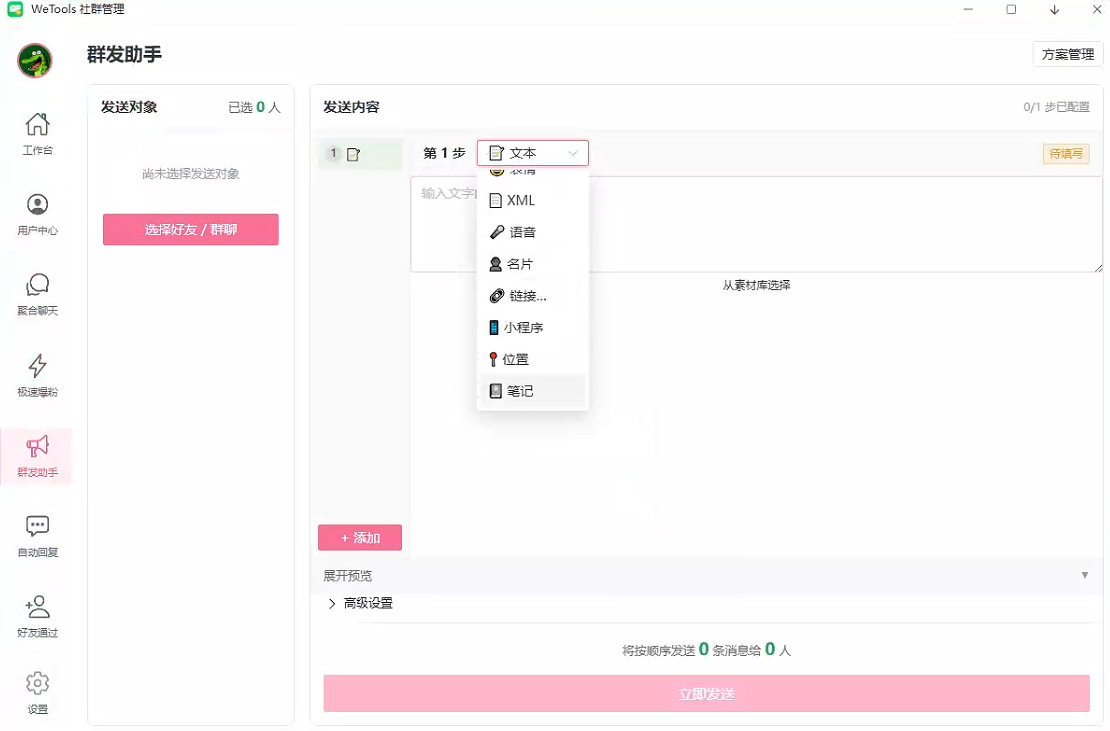1110x731 pixels.
Task: Click the + 添加 step button
Action: coord(360,538)
